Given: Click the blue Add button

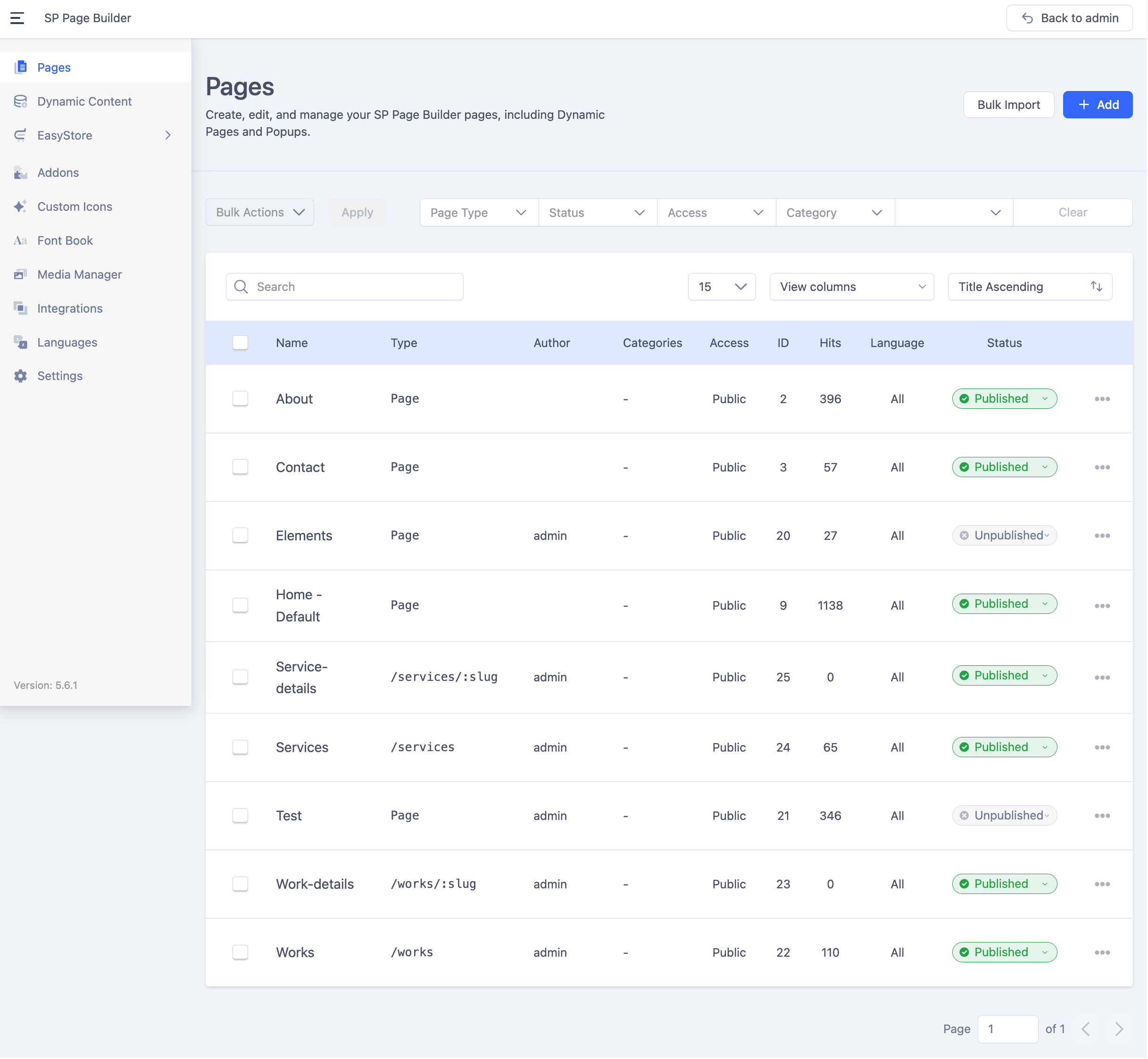Looking at the screenshot, I should point(1097,105).
